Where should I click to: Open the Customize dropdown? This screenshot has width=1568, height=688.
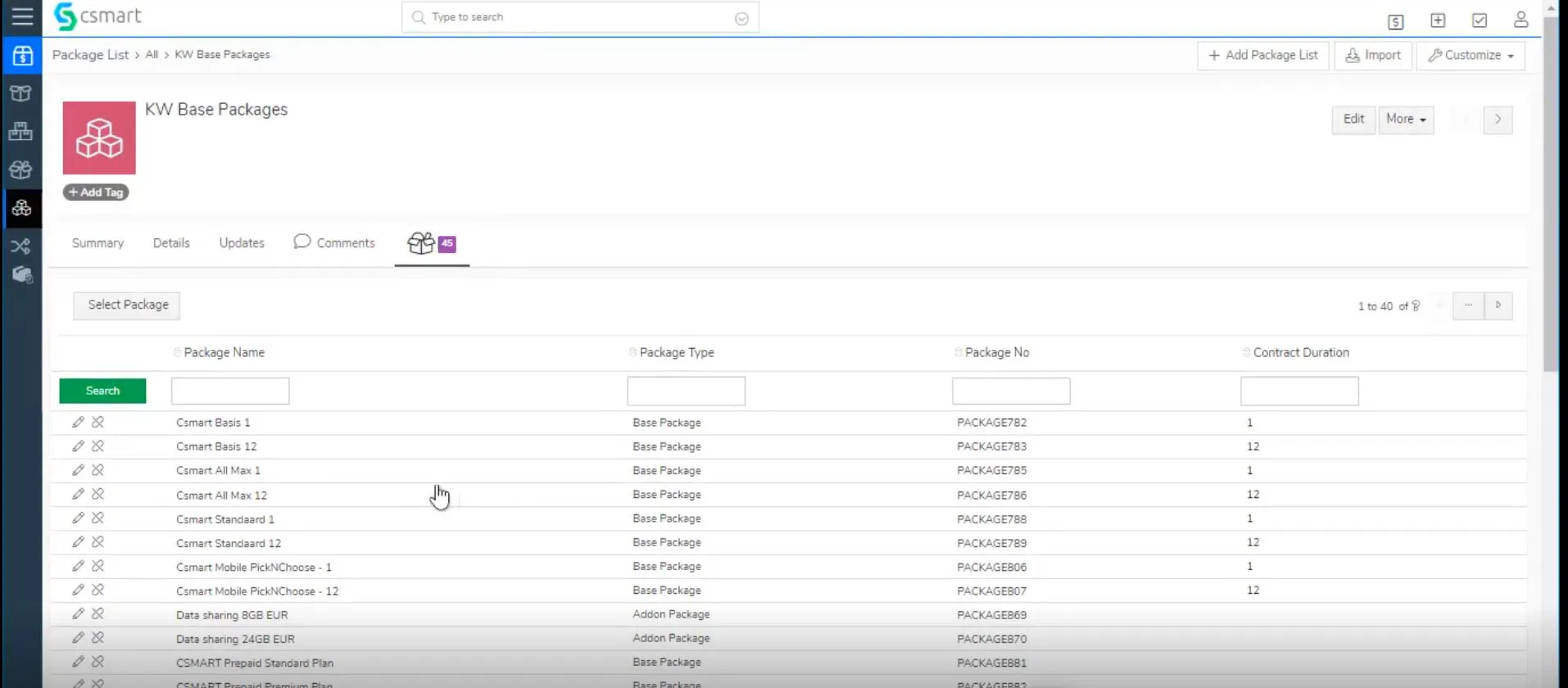(1471, 55)
